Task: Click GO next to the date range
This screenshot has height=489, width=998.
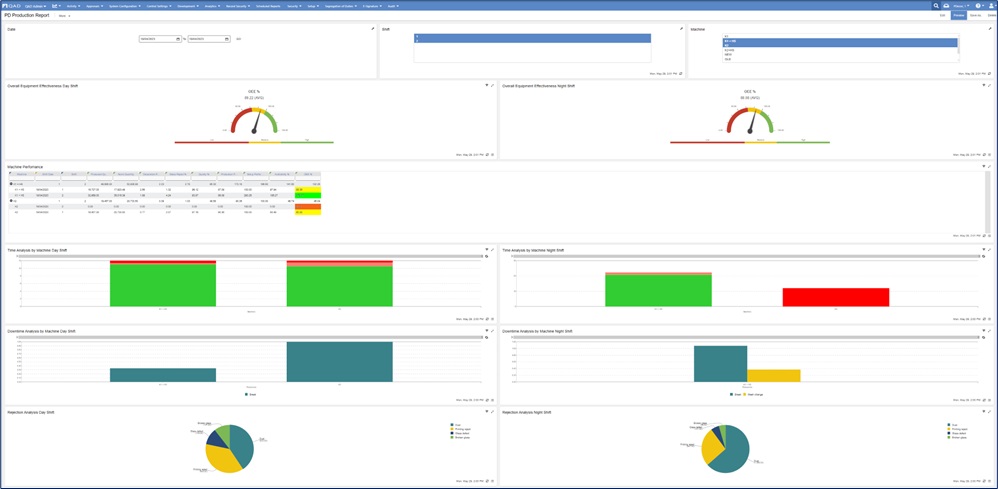Action: point(239,39)
